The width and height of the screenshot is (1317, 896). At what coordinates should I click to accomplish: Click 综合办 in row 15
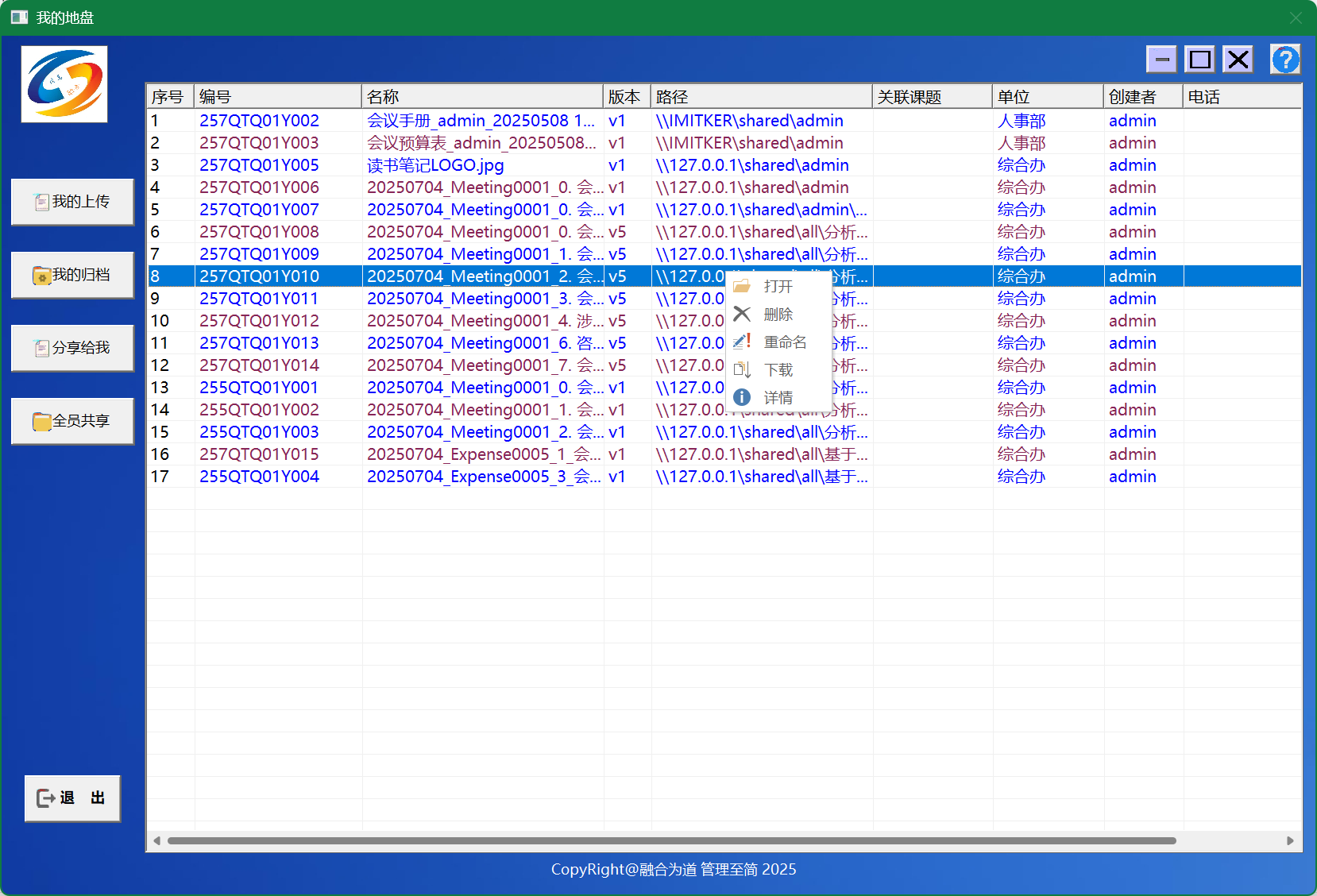coord(1022,432)
